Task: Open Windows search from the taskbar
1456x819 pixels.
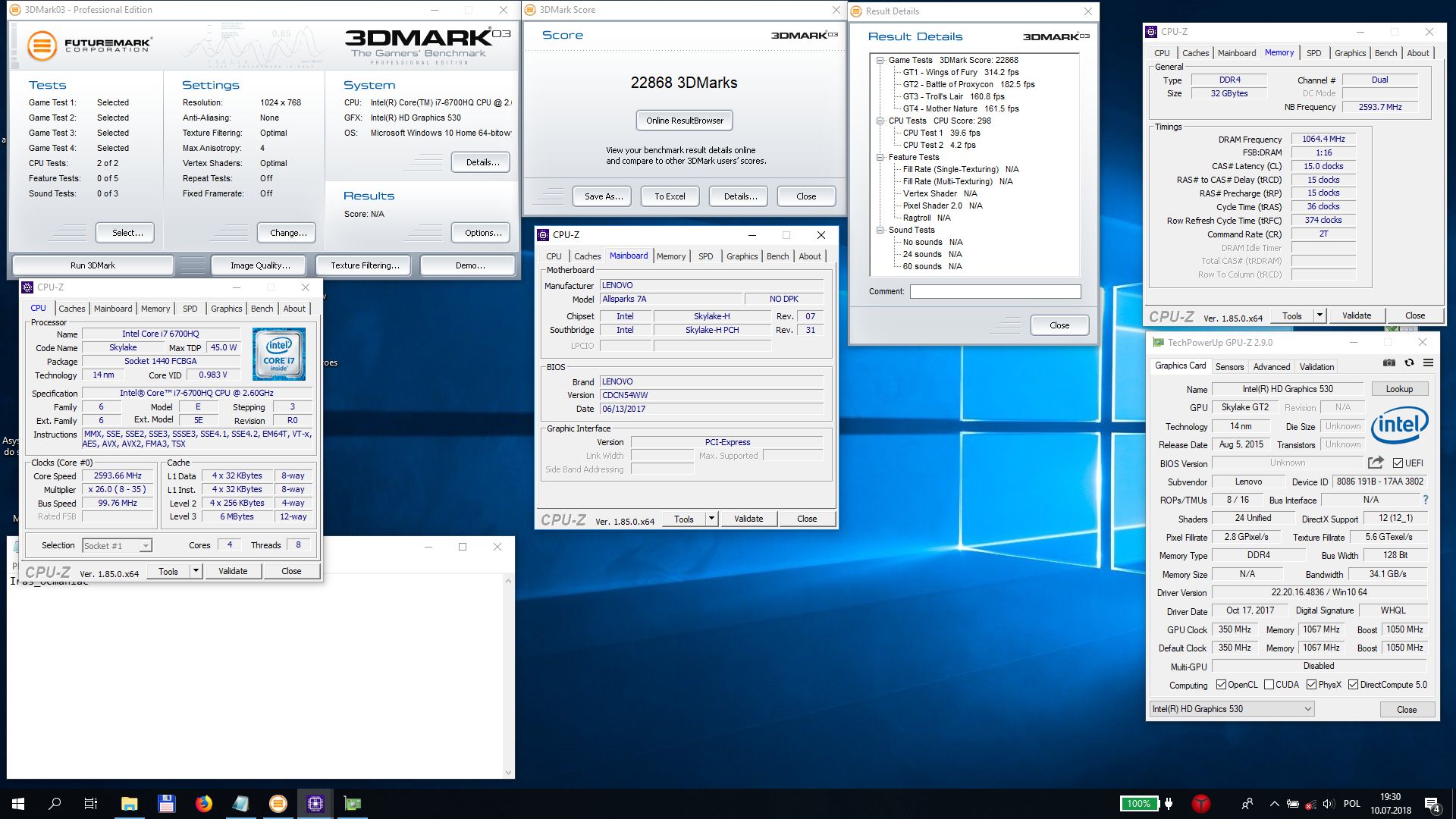Action: [55, 804]
